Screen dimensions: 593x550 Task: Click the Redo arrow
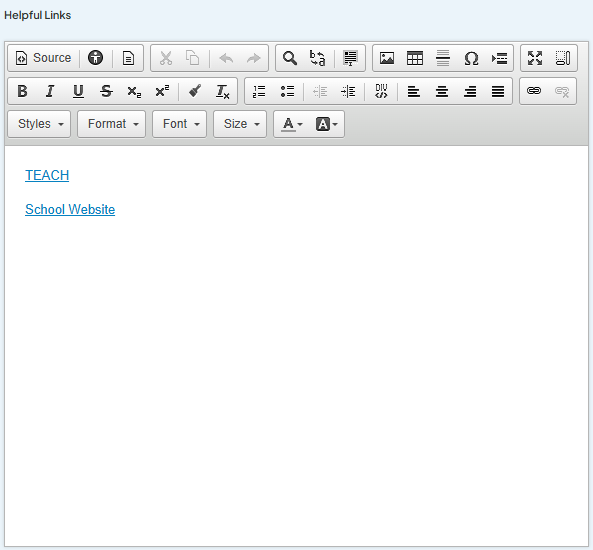(x=253, y=58)
